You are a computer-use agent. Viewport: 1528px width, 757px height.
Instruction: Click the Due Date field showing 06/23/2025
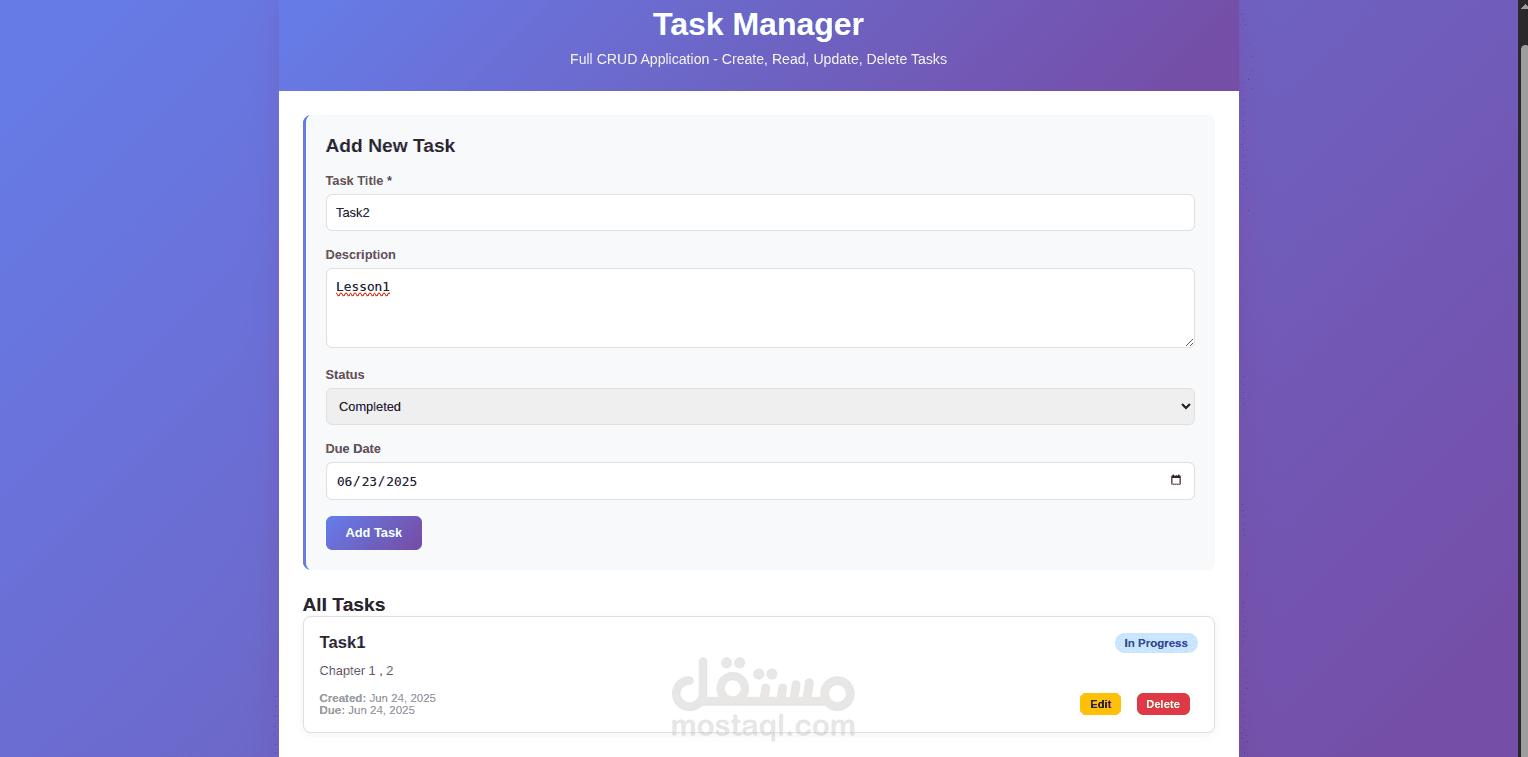pos(760,481)
